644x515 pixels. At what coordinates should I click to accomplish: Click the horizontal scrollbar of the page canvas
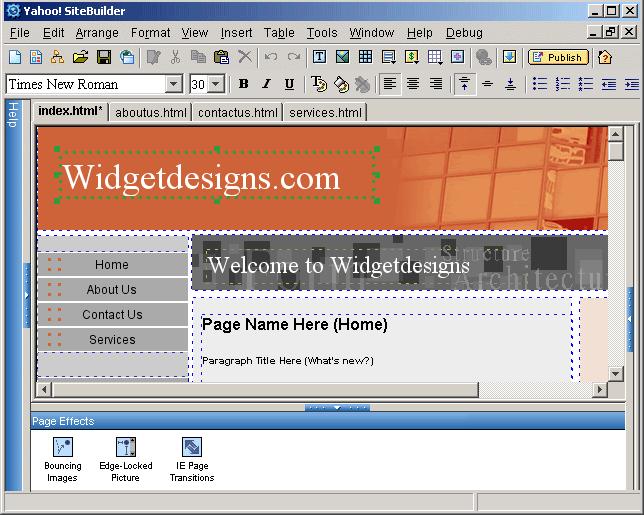tap(250, 389)
